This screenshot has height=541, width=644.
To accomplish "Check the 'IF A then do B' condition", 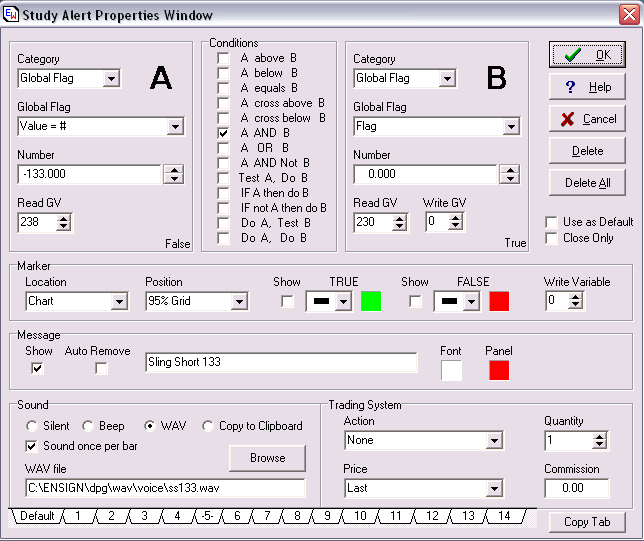I will (x=223, y=193).
